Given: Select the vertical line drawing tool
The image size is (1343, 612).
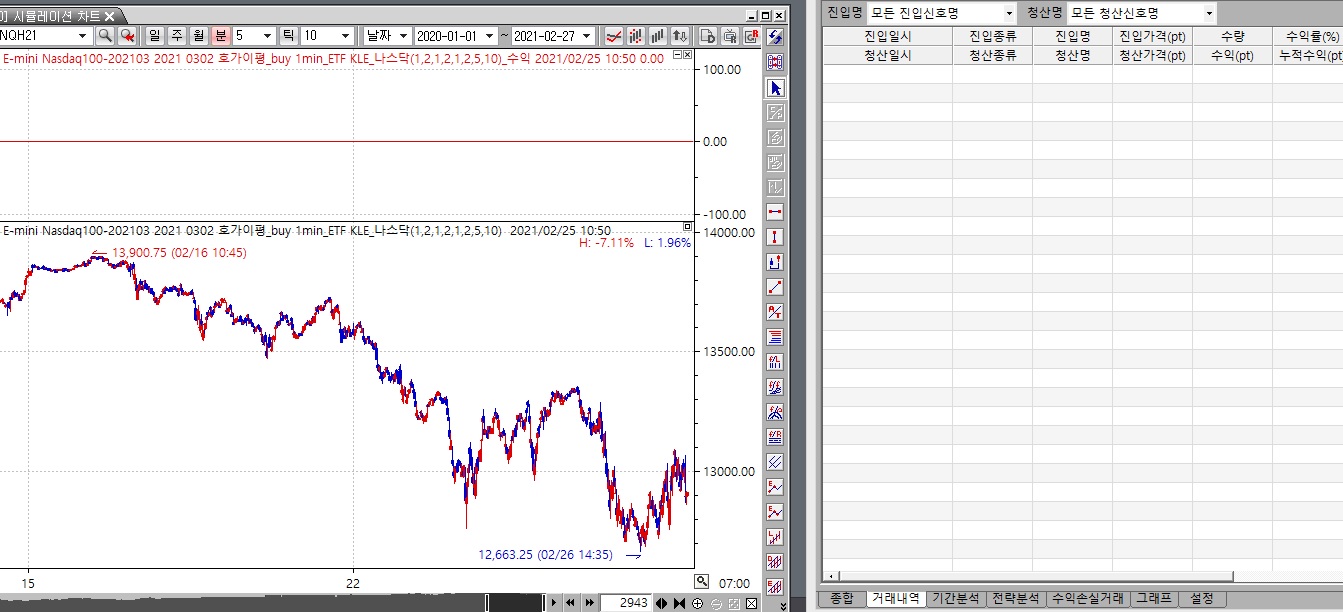Looking at the screenshot, I should [x=775, y=238].
